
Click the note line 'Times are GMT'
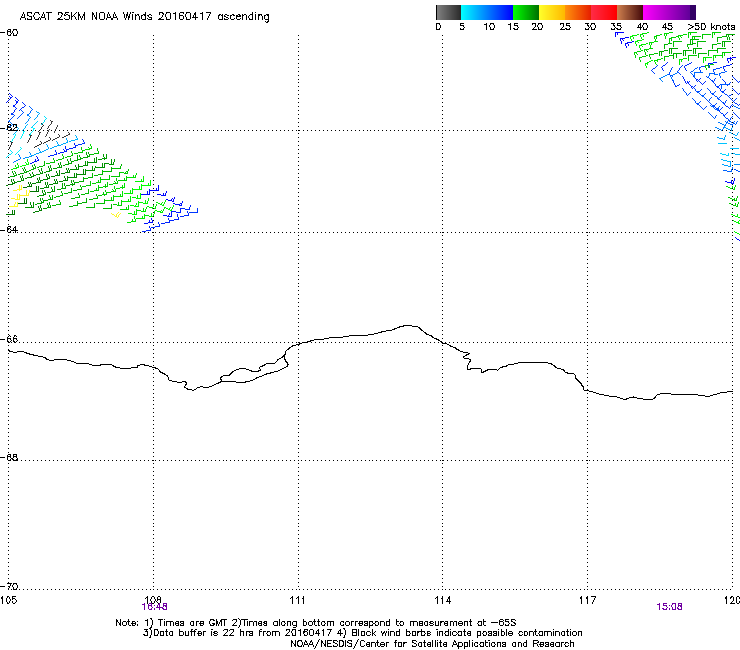pyautogui.click(x=193, y=623)
